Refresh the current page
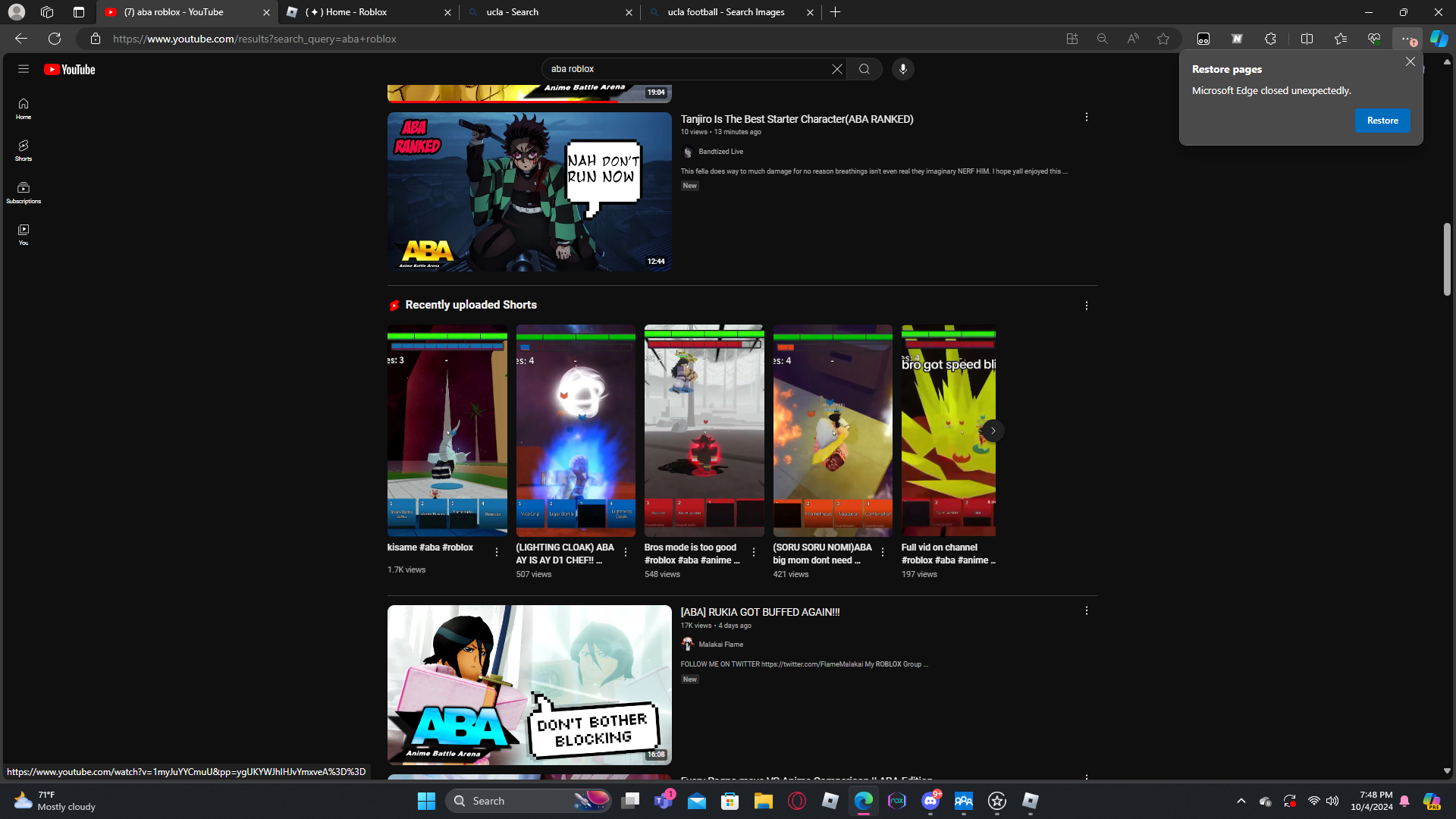 (x=55, y=39)
